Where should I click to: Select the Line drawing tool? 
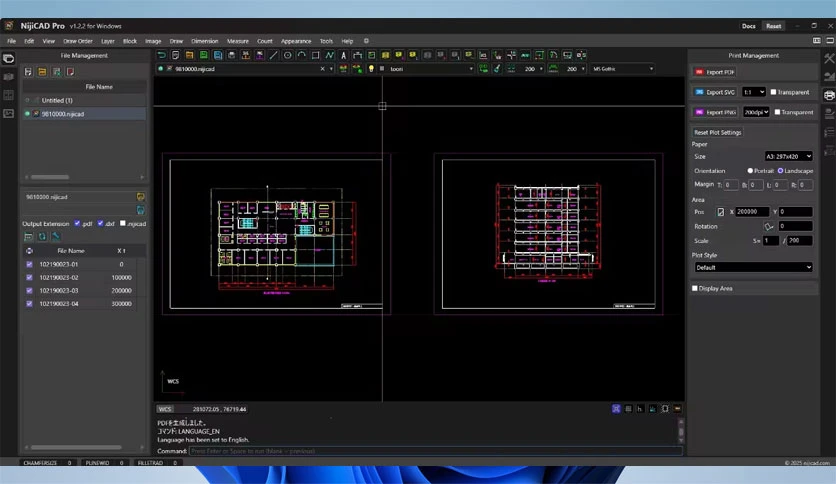(274, 55)
